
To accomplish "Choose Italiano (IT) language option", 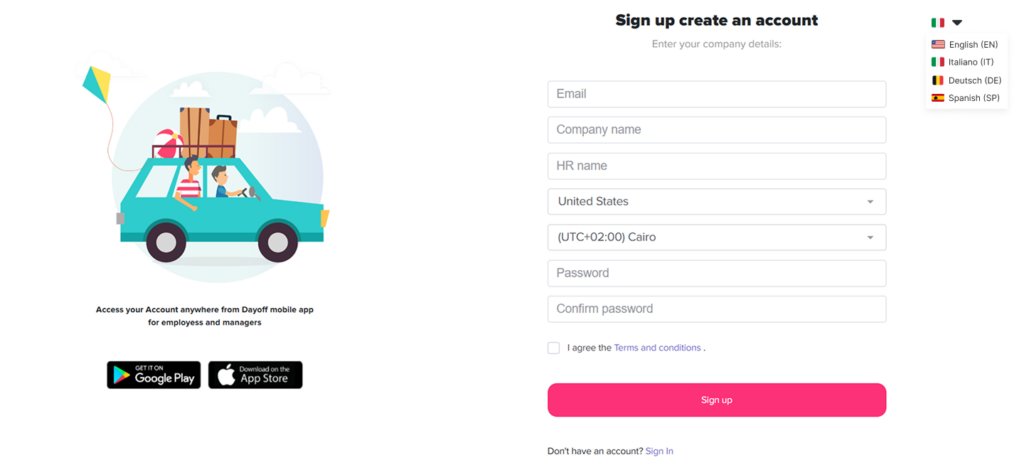I will tap(971, 62).
